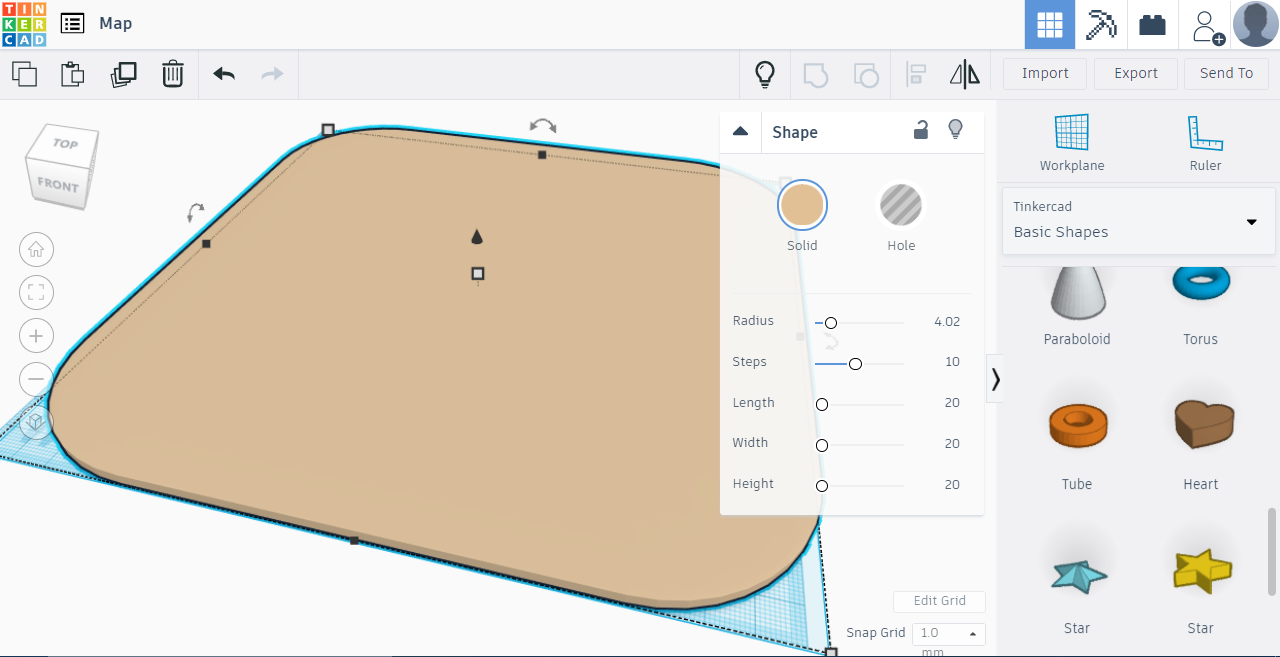The width and height of the screenshot is (1280, 657).
Task: Click the Edit Grid button
Action: point(939,601)
